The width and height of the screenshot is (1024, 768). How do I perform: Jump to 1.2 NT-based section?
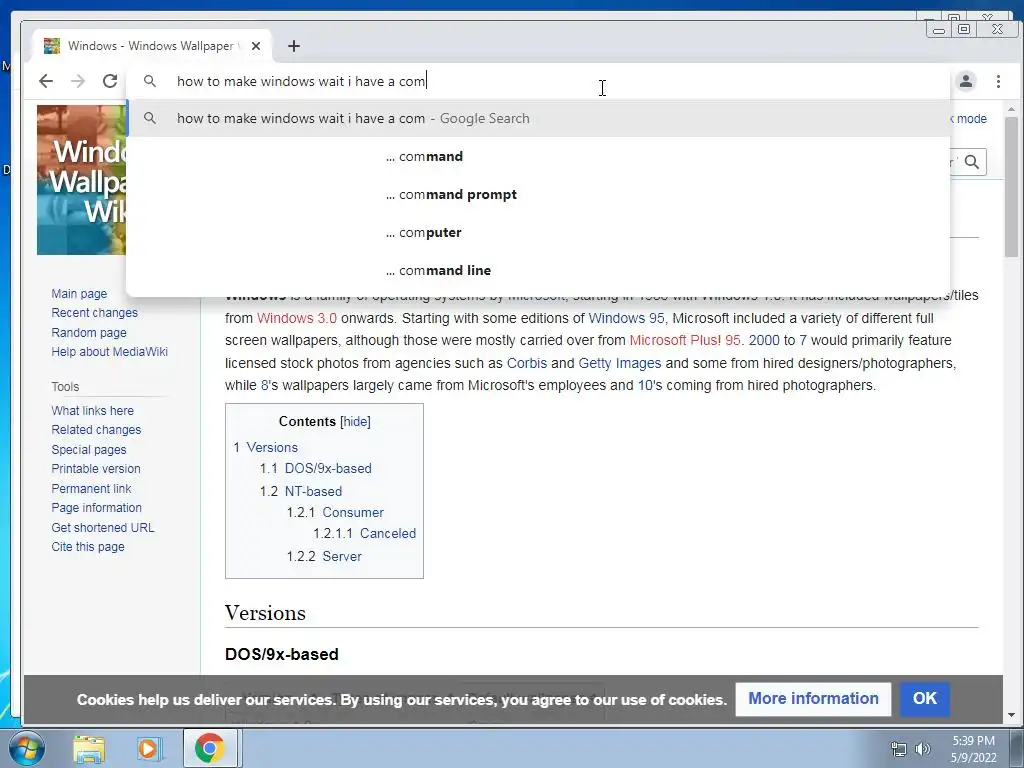click(x=300, y=491)
